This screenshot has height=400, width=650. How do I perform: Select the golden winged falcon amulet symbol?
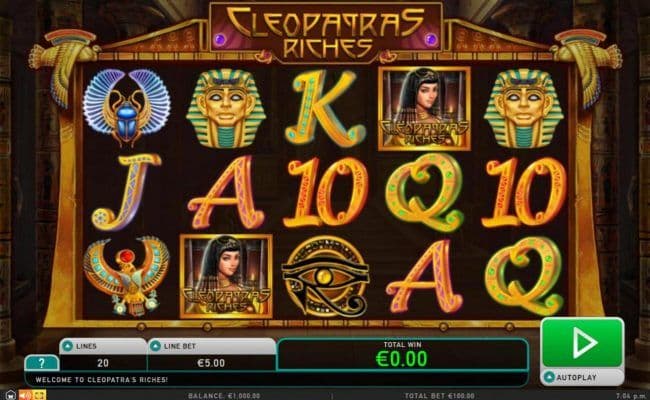(126, 276)
